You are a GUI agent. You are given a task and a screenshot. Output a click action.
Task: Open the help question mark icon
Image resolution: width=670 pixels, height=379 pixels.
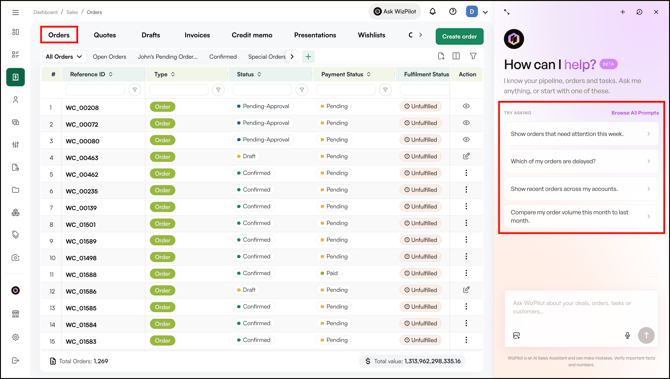(x=453, y=12)
